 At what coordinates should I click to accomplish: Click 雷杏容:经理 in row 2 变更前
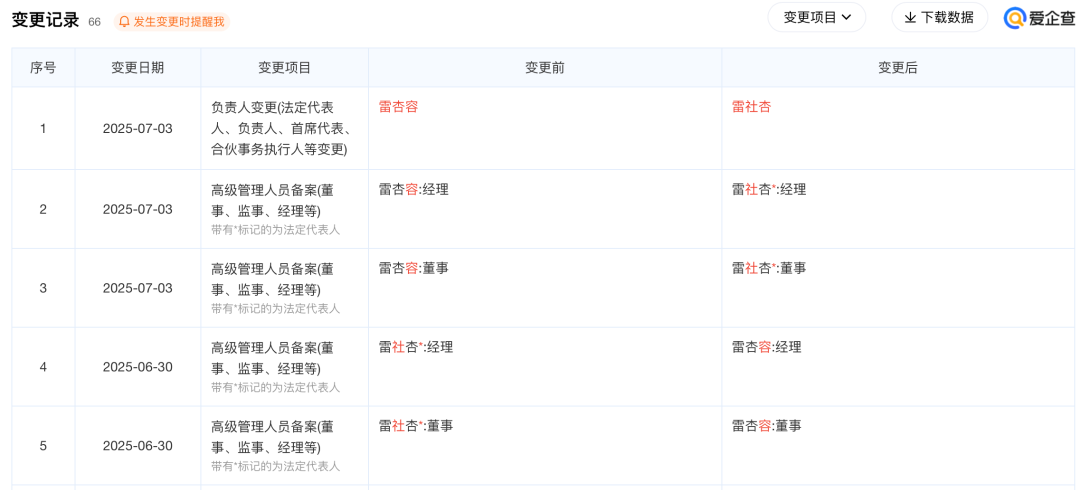click(x=413, y=189)
